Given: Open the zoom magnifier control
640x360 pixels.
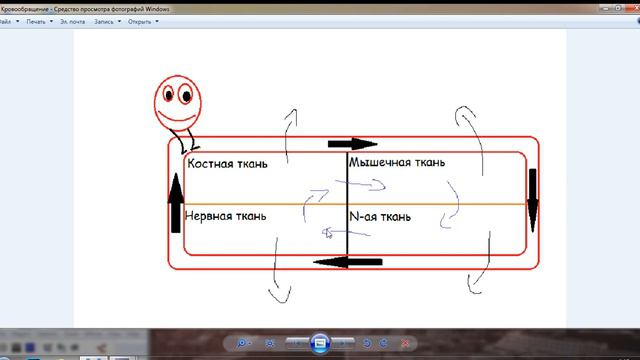Looking at the screenshot, I should (x=243, y=343).
